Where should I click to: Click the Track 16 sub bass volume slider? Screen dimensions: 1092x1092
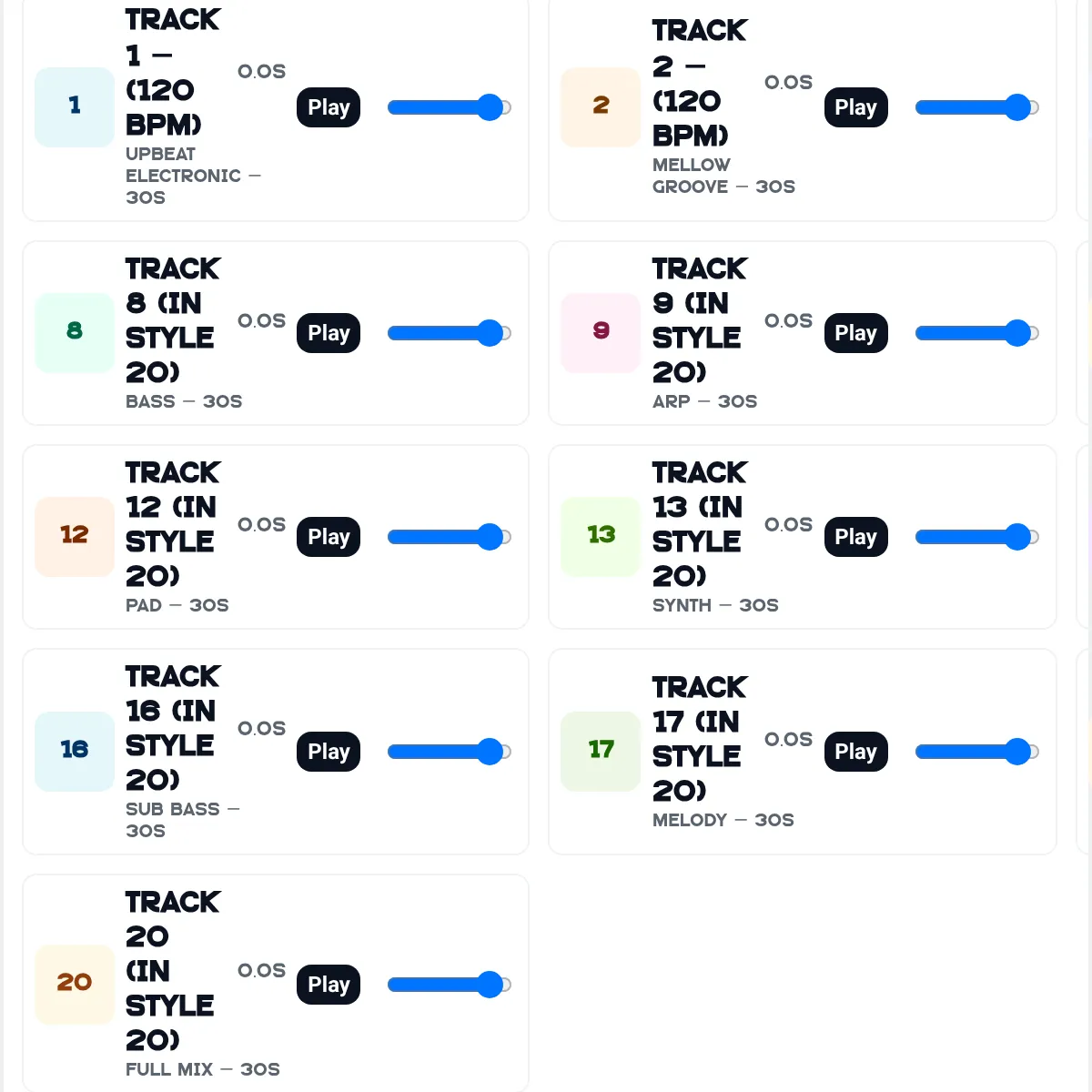pyautogui.click(x=450, y=752)
